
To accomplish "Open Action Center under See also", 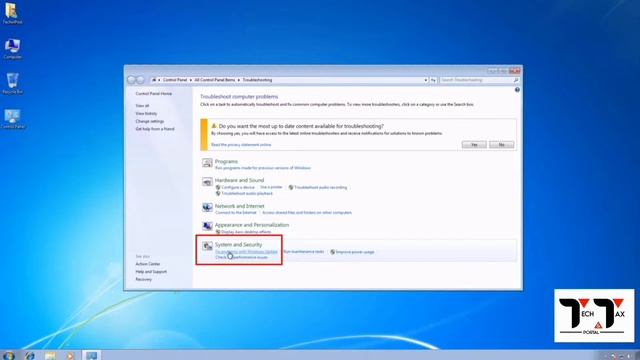I will tap(148, 264).
